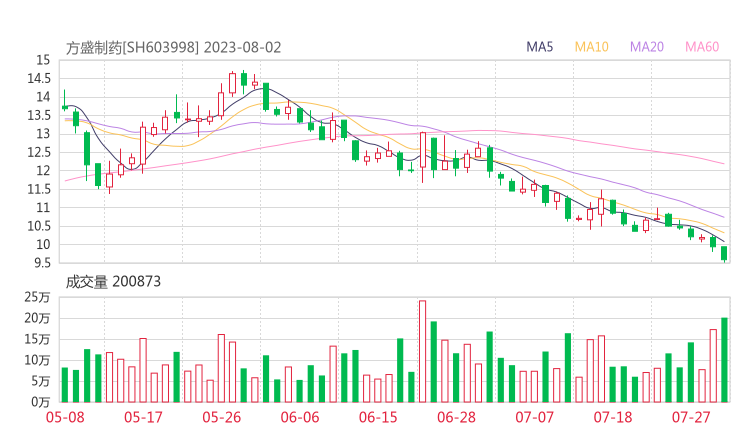This screenshot has height=440, width=740.
Task: Click the 06-15 date label
Action: 378,417
